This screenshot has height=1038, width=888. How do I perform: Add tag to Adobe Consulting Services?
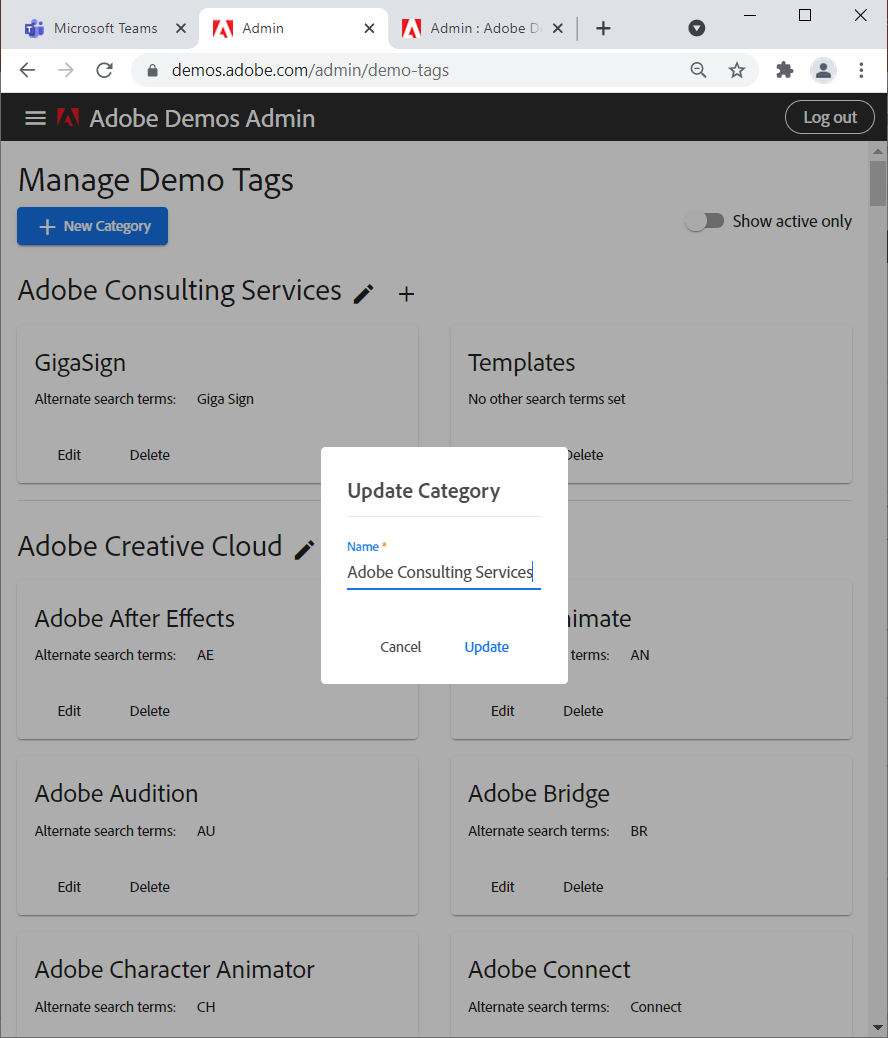(x=407, y=294)
